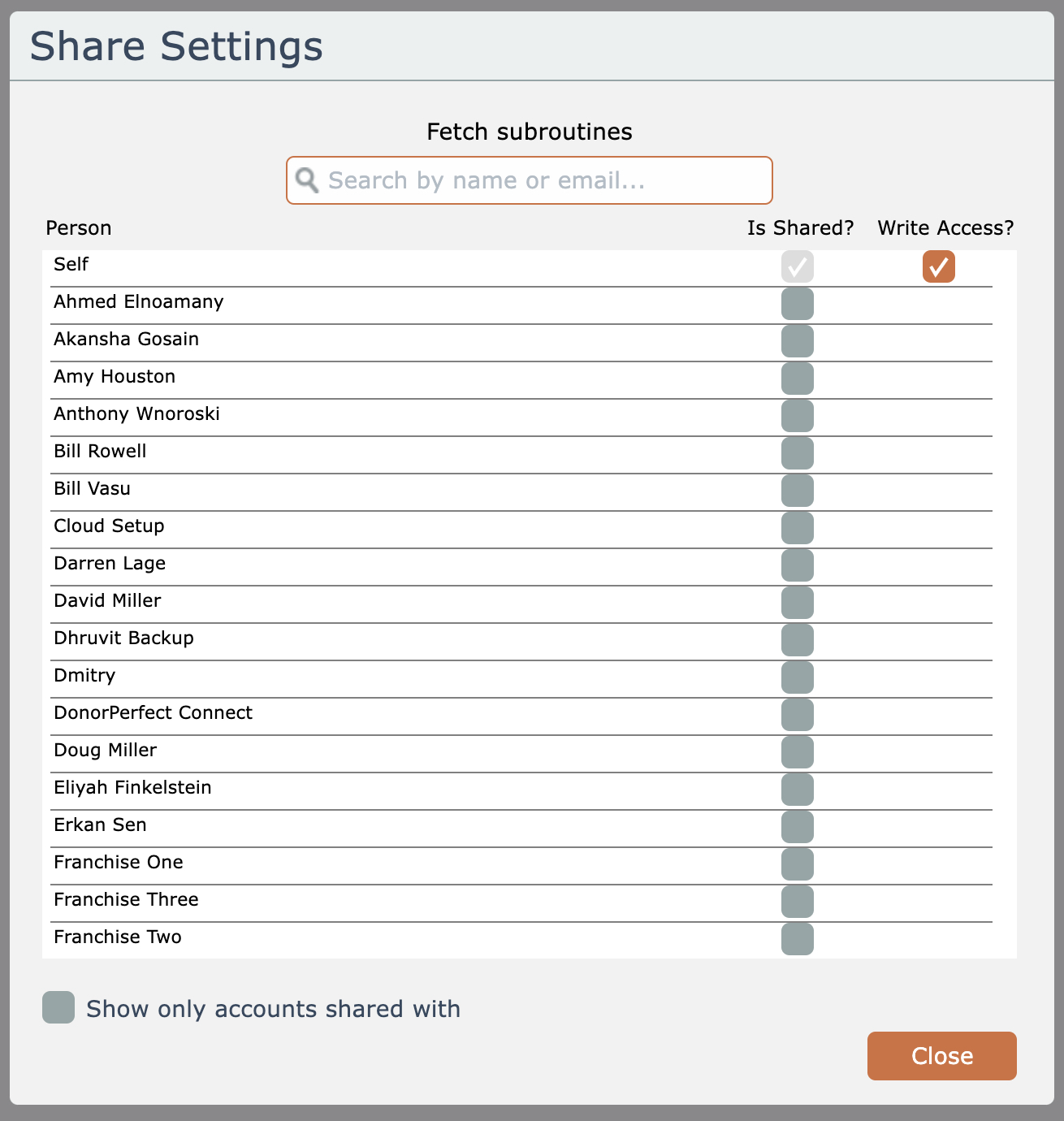Enable sharing for Cloud Setup account
Image resolution: width=1064 pixels, height=1121 pixels.
[797, 528]
